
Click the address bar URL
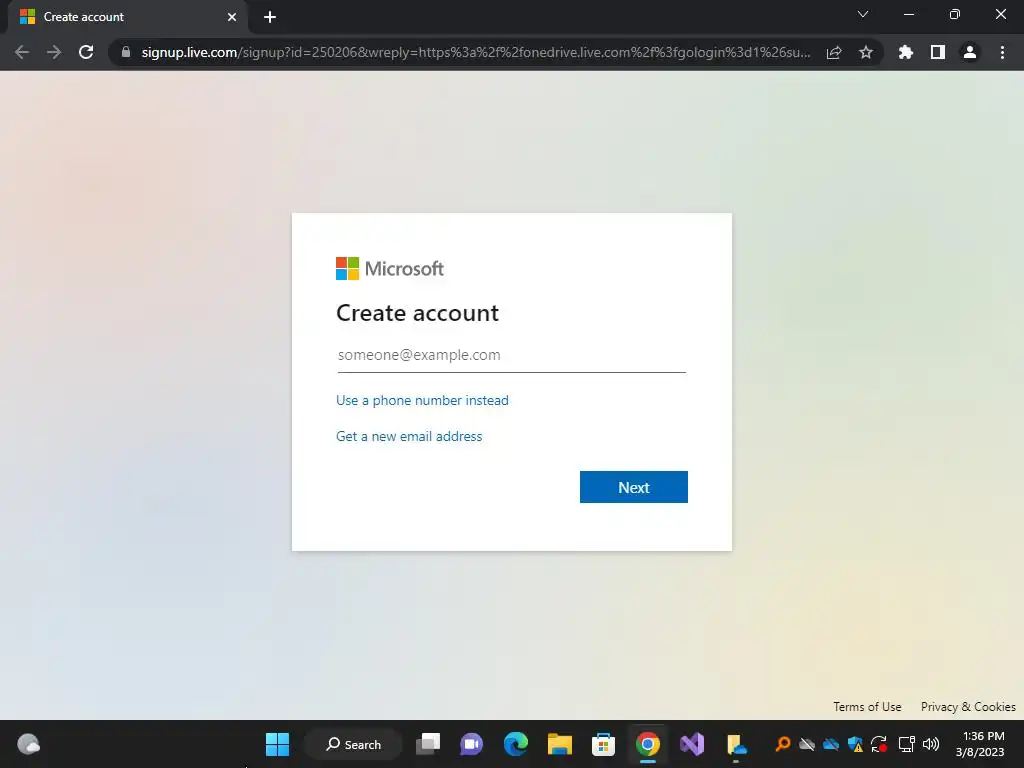pos(475,52)
